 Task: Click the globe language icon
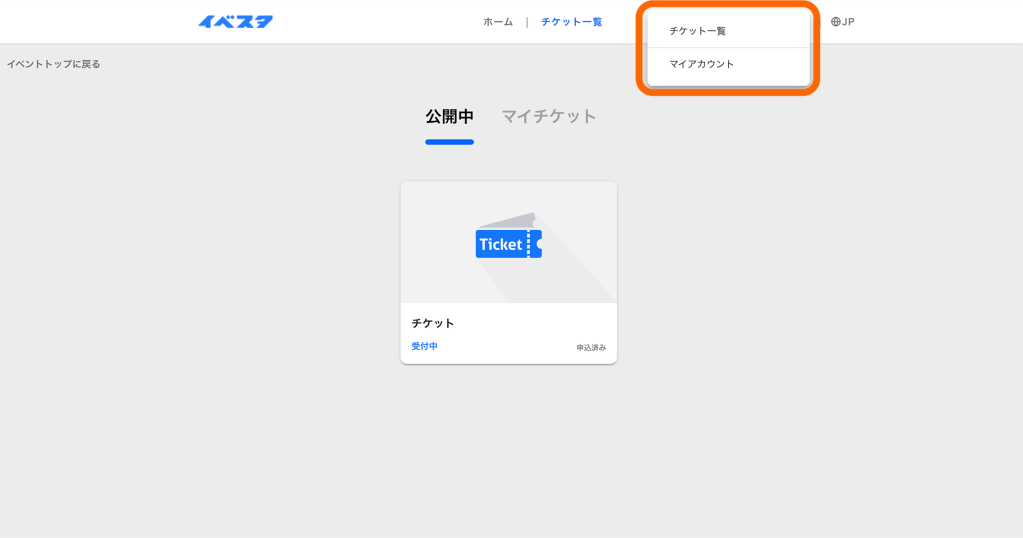point(835,22)
